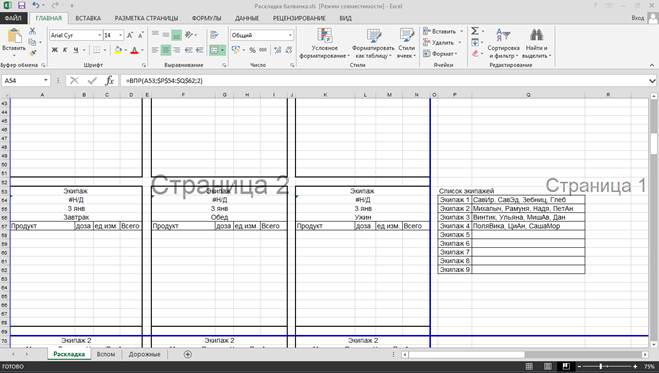Activate the Format Painter brush icon
659x373 pixels.
(32, 53)
